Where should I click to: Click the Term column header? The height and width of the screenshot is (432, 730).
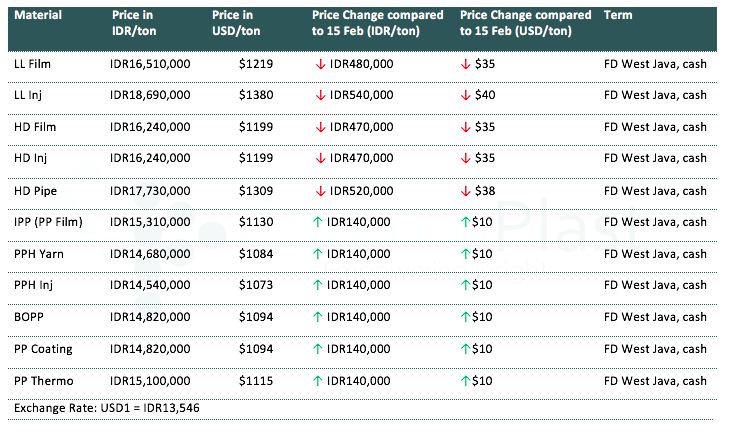(618, 17)
